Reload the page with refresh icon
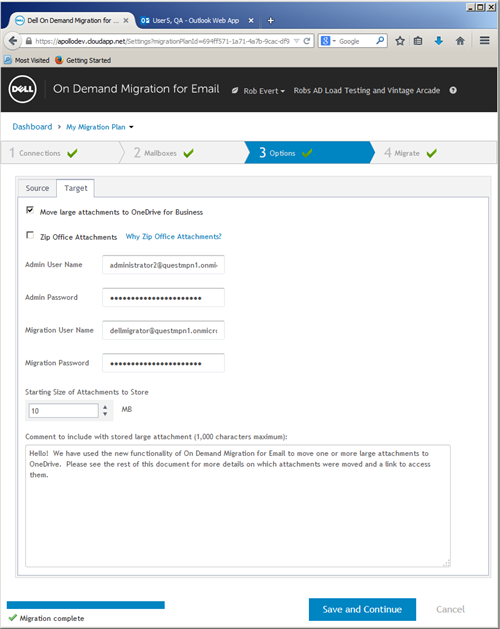 click(x=307, y=41)
